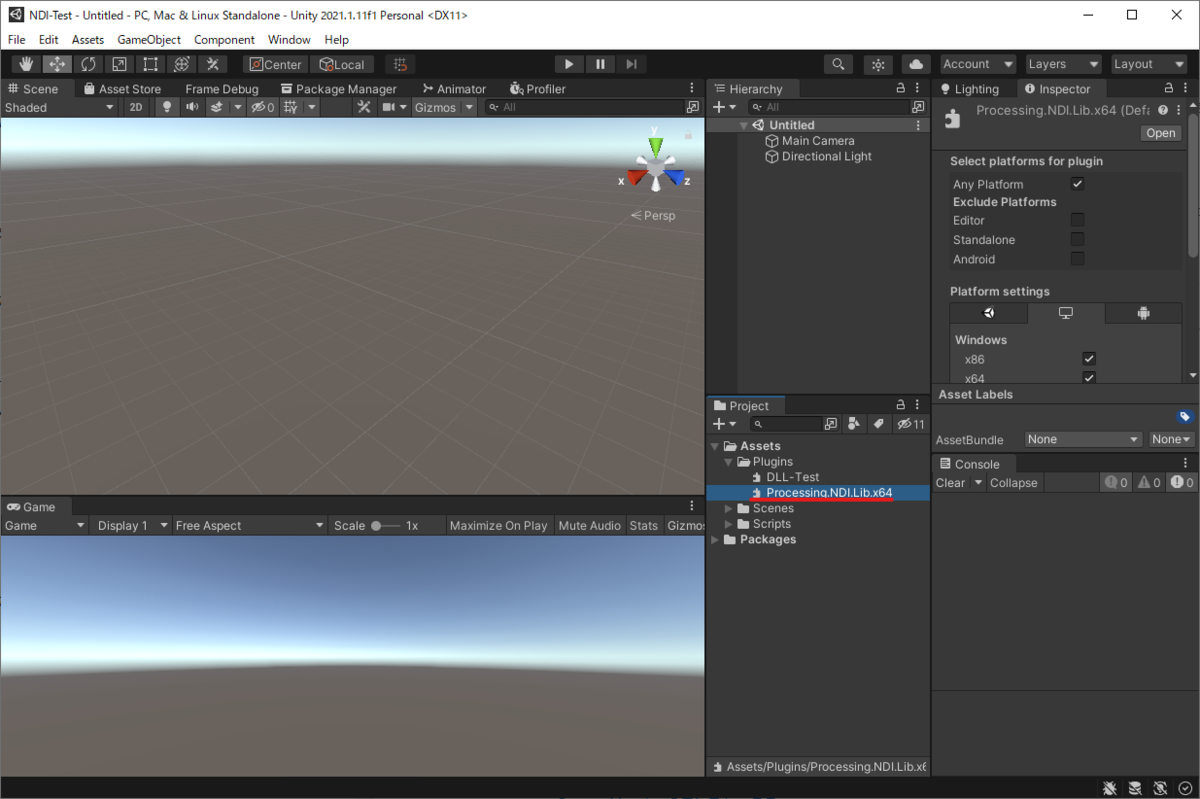Open the custom editor tools

coord(212,64)
